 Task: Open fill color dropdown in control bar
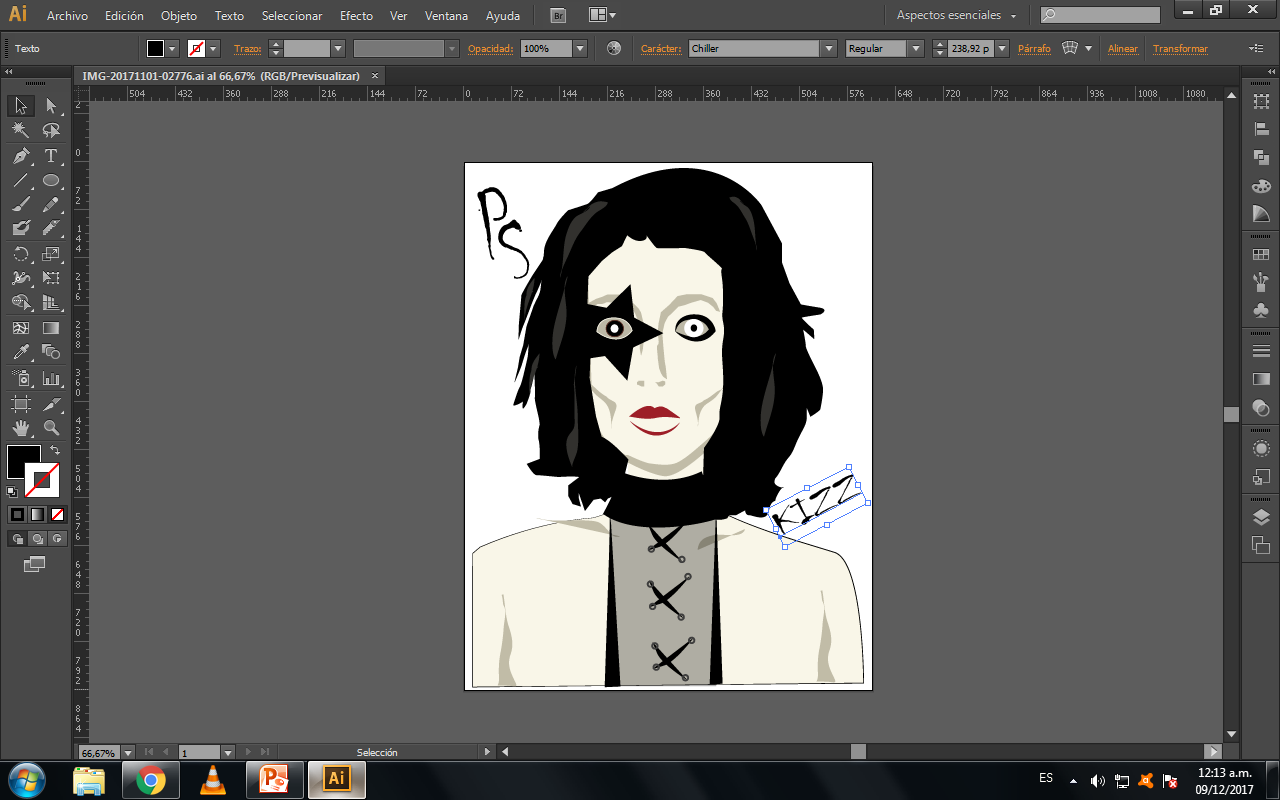pyautogui.click(x=173, y=48)
